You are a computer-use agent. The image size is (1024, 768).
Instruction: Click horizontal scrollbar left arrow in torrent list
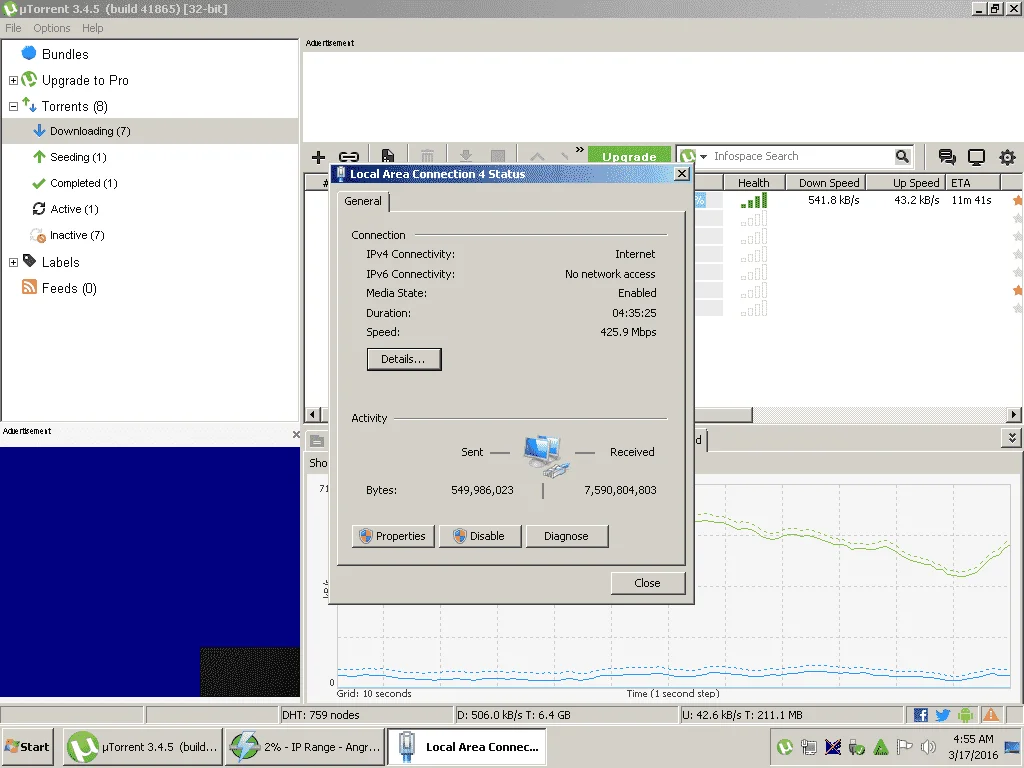click(x=313, y=414)
